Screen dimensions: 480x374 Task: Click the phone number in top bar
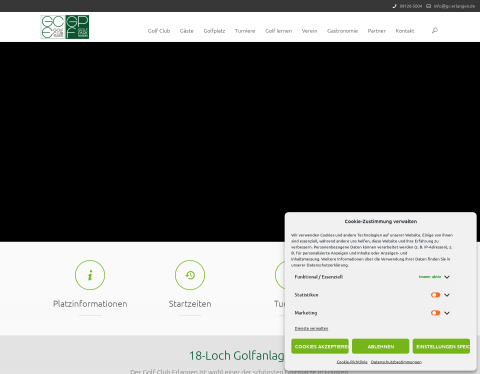411,6
